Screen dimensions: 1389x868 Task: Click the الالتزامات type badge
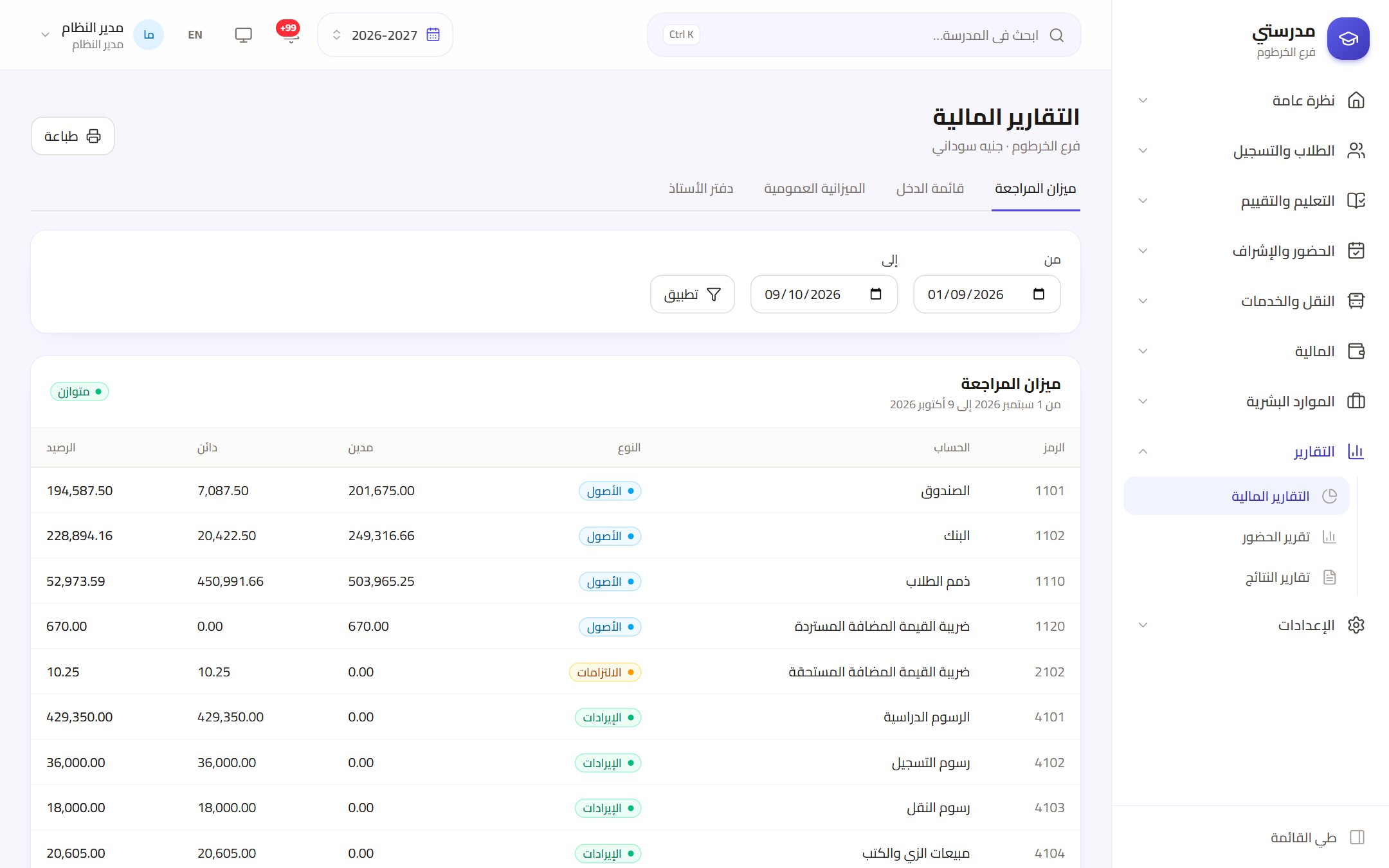point(605,672)
